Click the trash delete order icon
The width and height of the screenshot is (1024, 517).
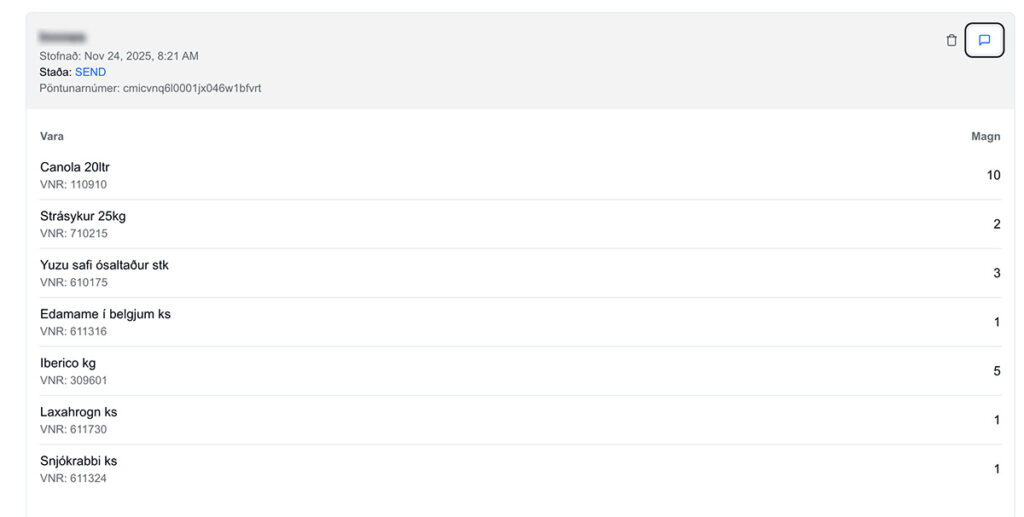[951, 41]
